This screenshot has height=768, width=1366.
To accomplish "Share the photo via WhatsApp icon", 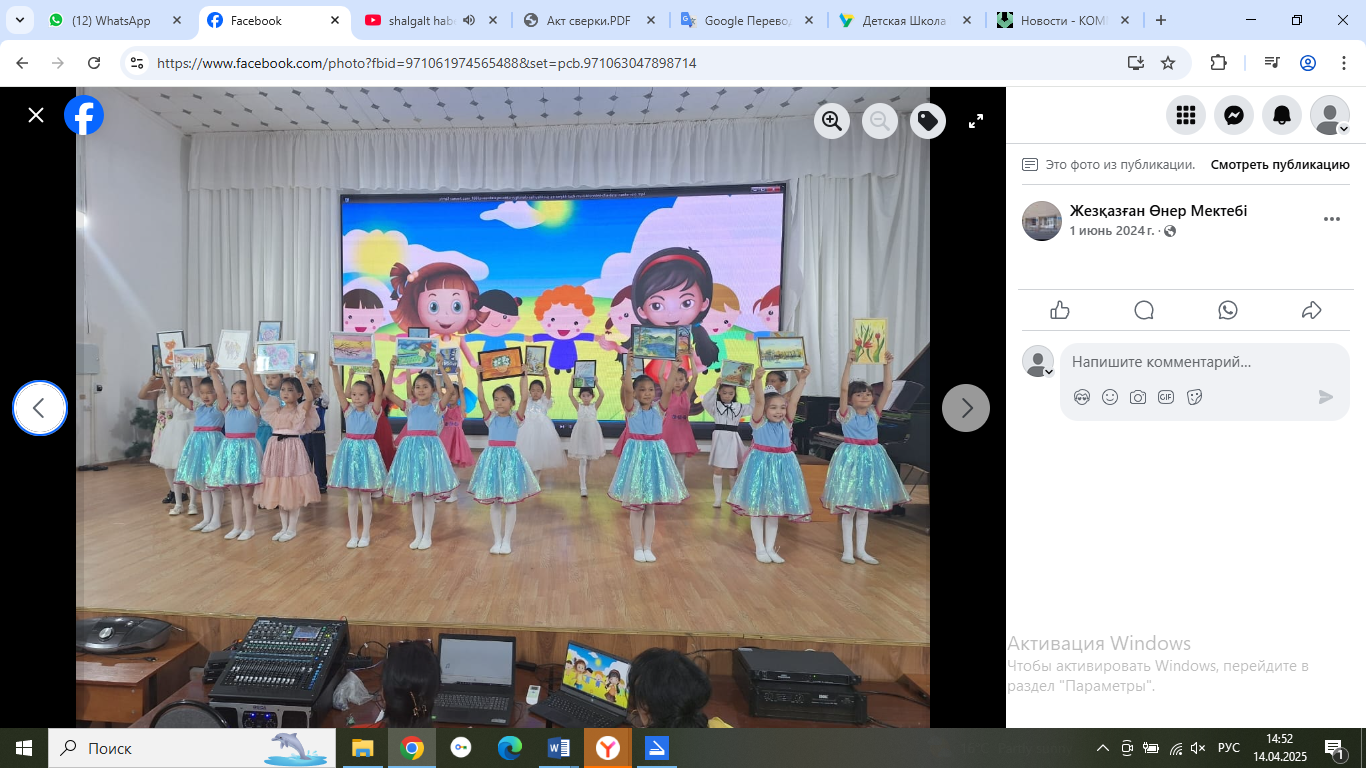I will coord(1228,310).
